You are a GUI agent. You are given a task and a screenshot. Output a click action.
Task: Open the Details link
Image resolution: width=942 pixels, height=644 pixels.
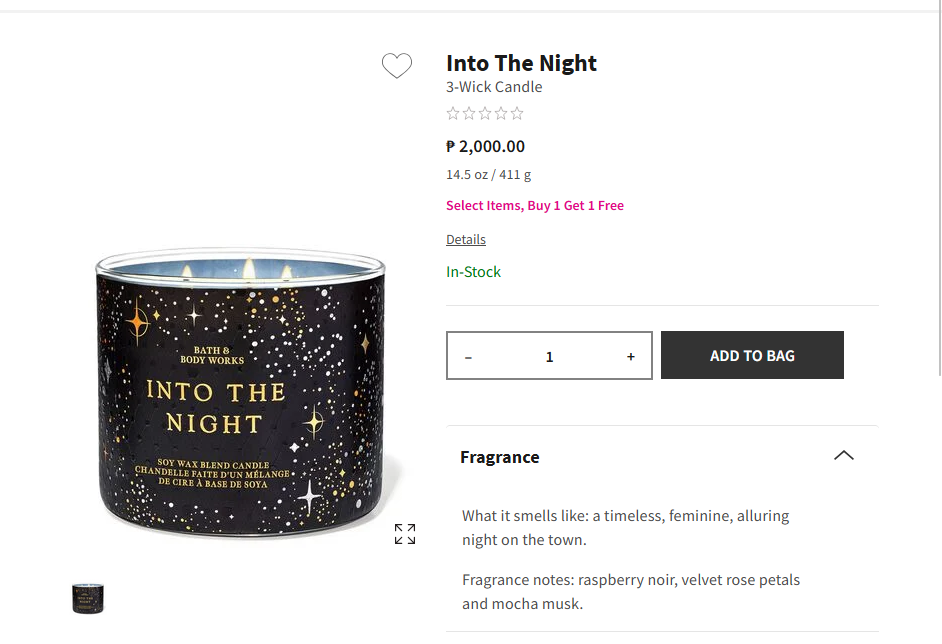point(466,240)
